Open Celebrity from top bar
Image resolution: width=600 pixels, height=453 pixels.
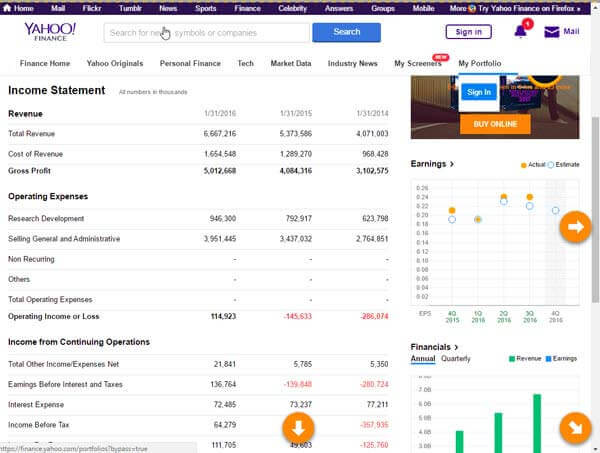pyautogui.click(x=293, y=8)
